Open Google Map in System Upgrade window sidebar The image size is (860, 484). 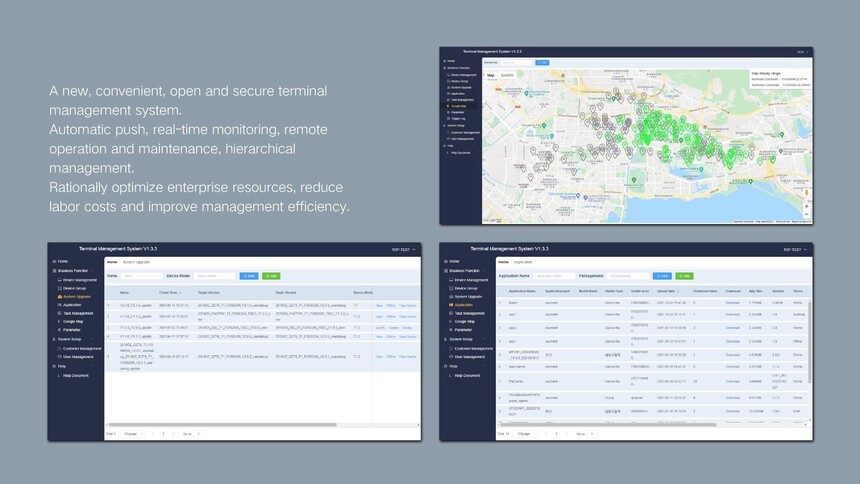78,321
